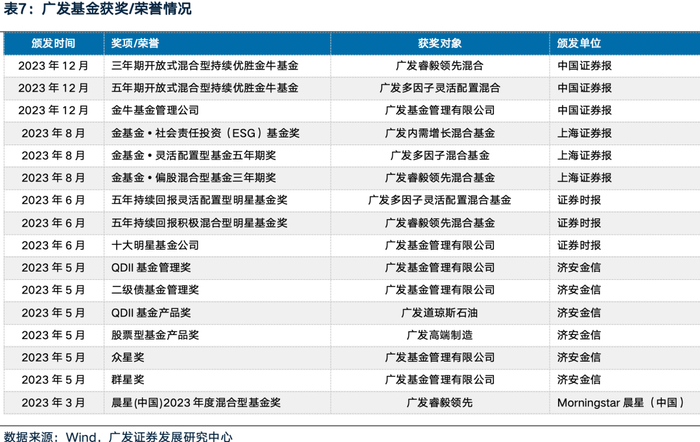Click award '股票型基金产品奖'
700x442 pixels.
click(155, 335)
